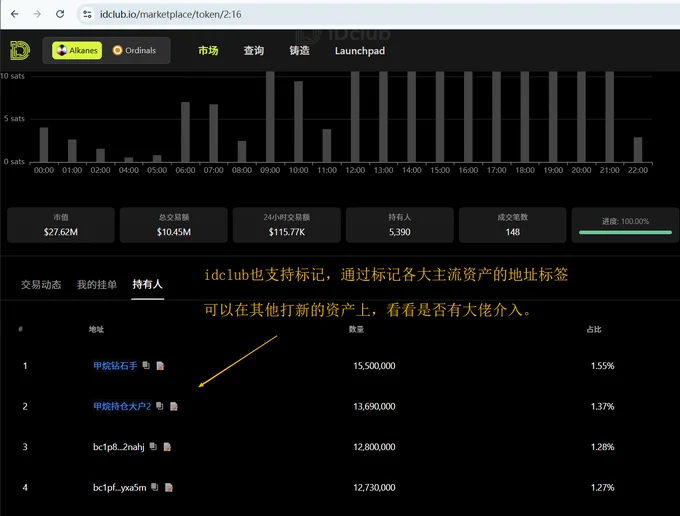Image resolution: width=680 pixels, height=516 pixels.
Task: Open the 查询 menu
Action: point(254,51)
